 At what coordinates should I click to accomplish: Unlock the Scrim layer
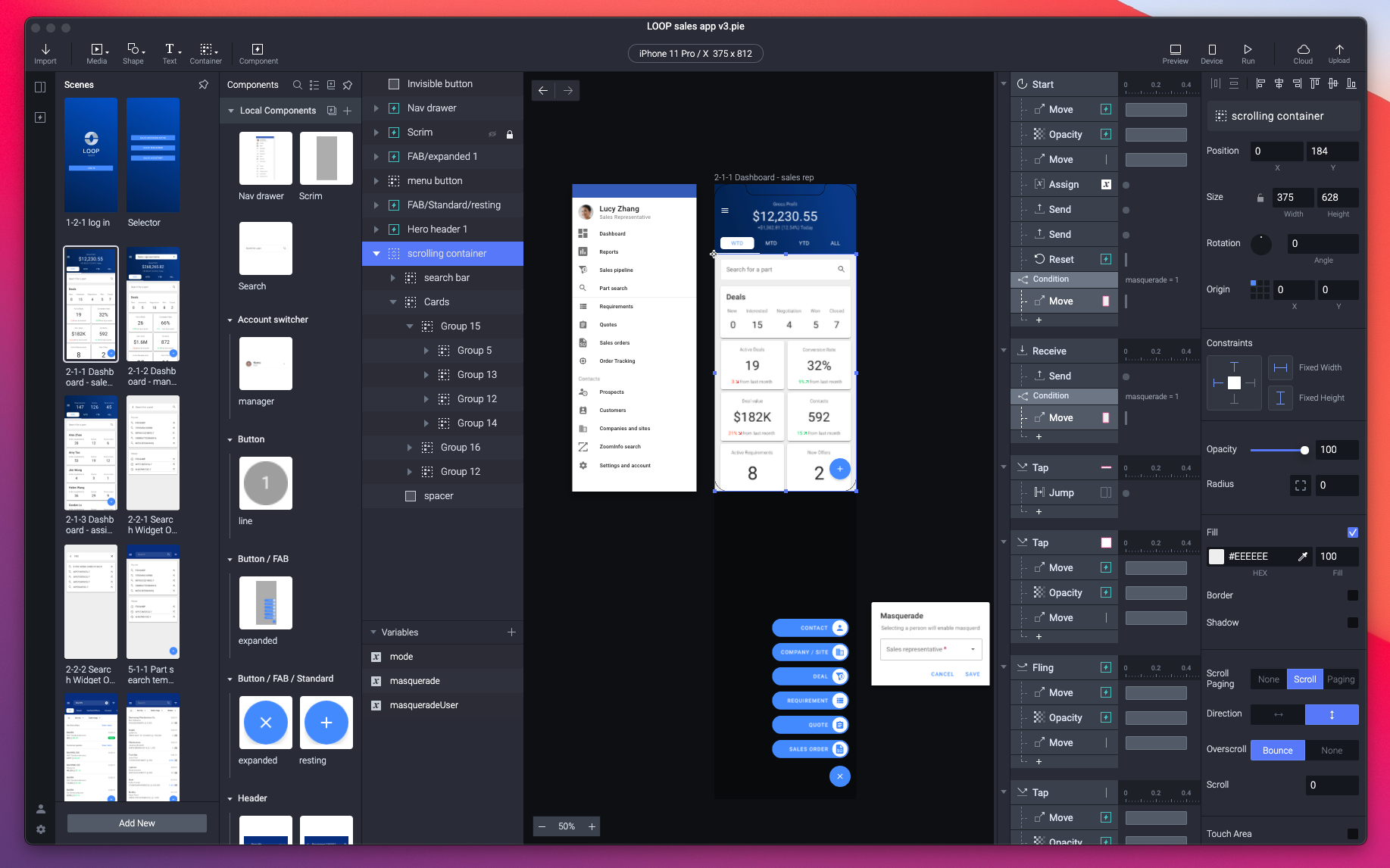pyautogui.click(x=510, y=134)
